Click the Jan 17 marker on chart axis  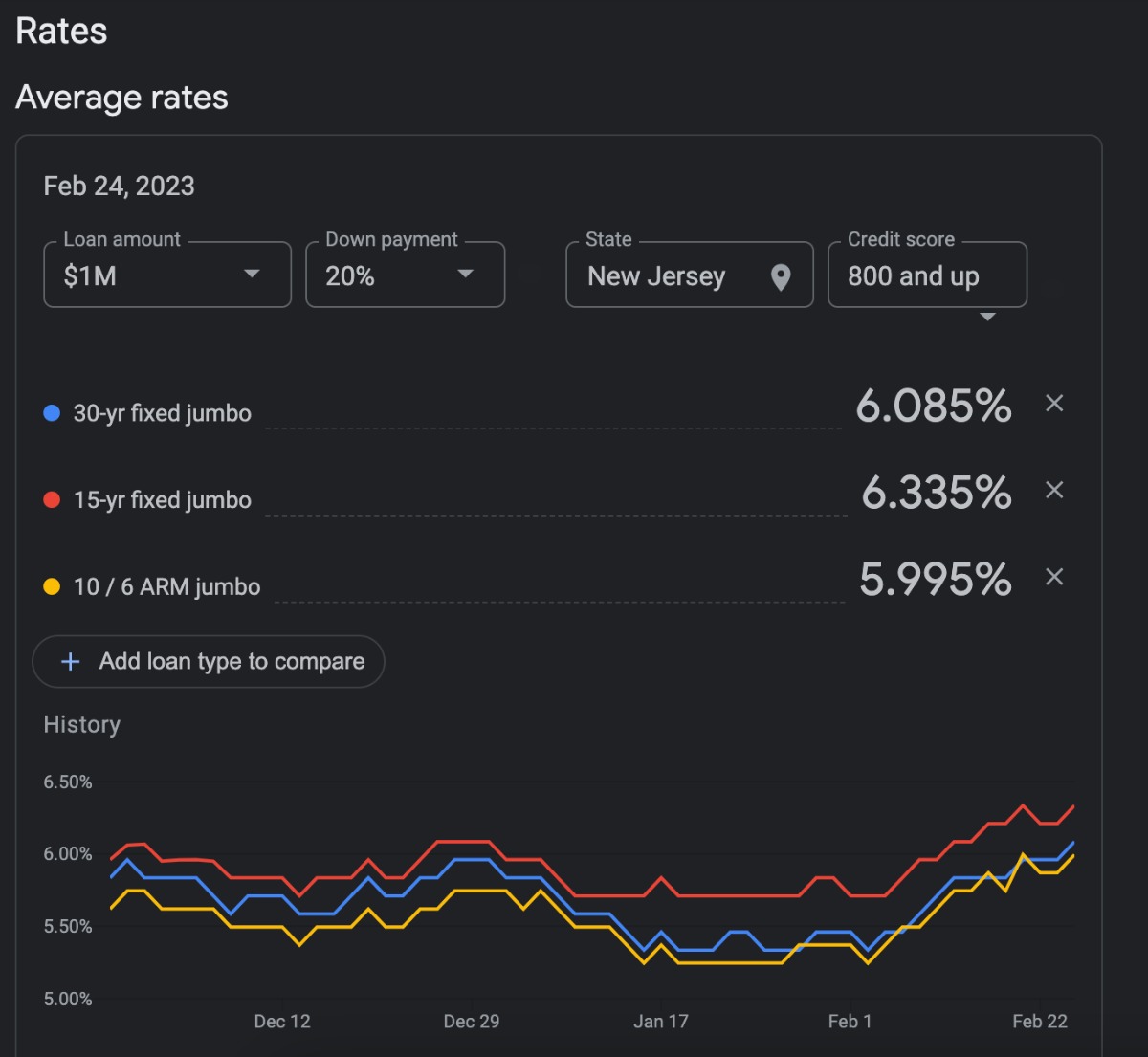660,1022
